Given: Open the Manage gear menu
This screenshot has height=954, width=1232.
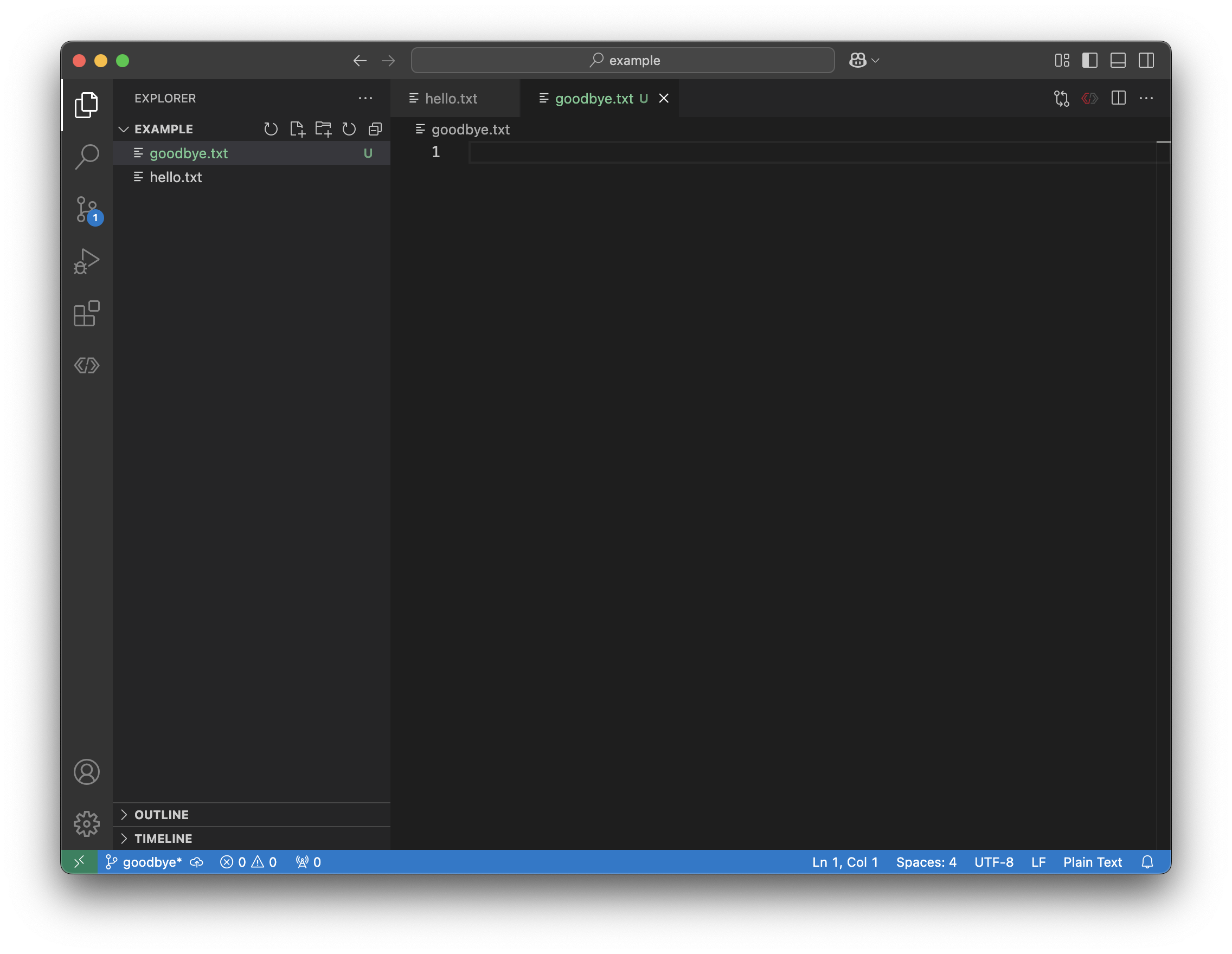Looking at the screenshot, I should 86,824.
